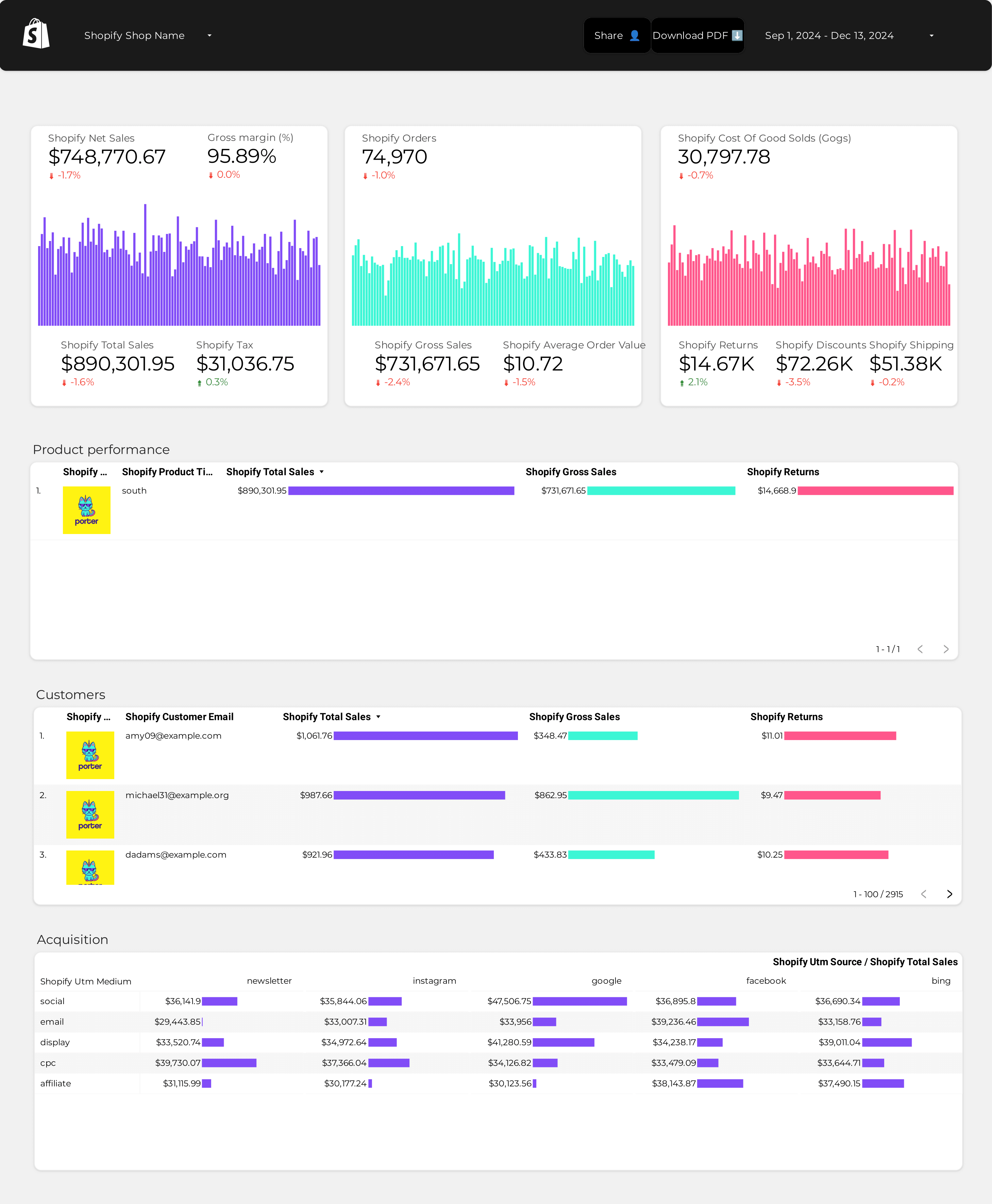Click the Average Order Value $10.72
Screen dimensions: 992x1204
[533, 363]
